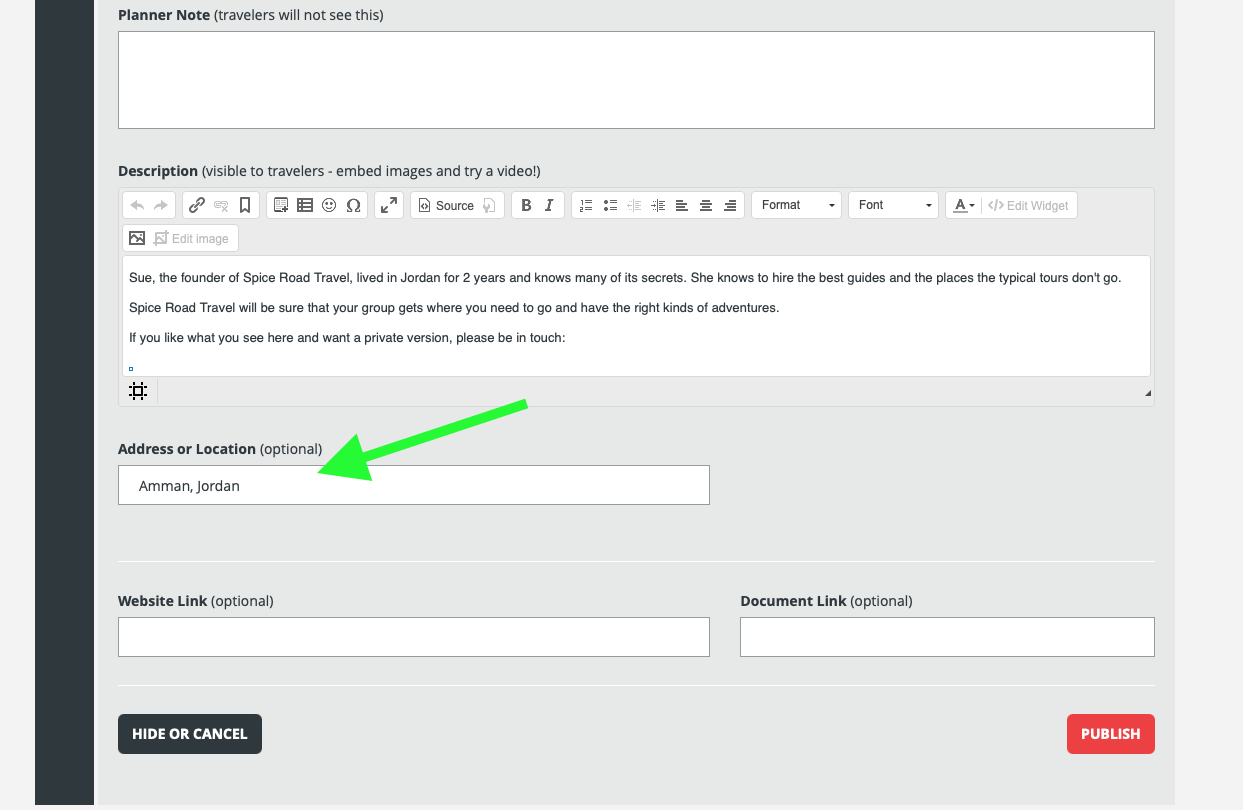Click the Website Link input field
This screenshot has width=1243, height=810.
(413, 637)
